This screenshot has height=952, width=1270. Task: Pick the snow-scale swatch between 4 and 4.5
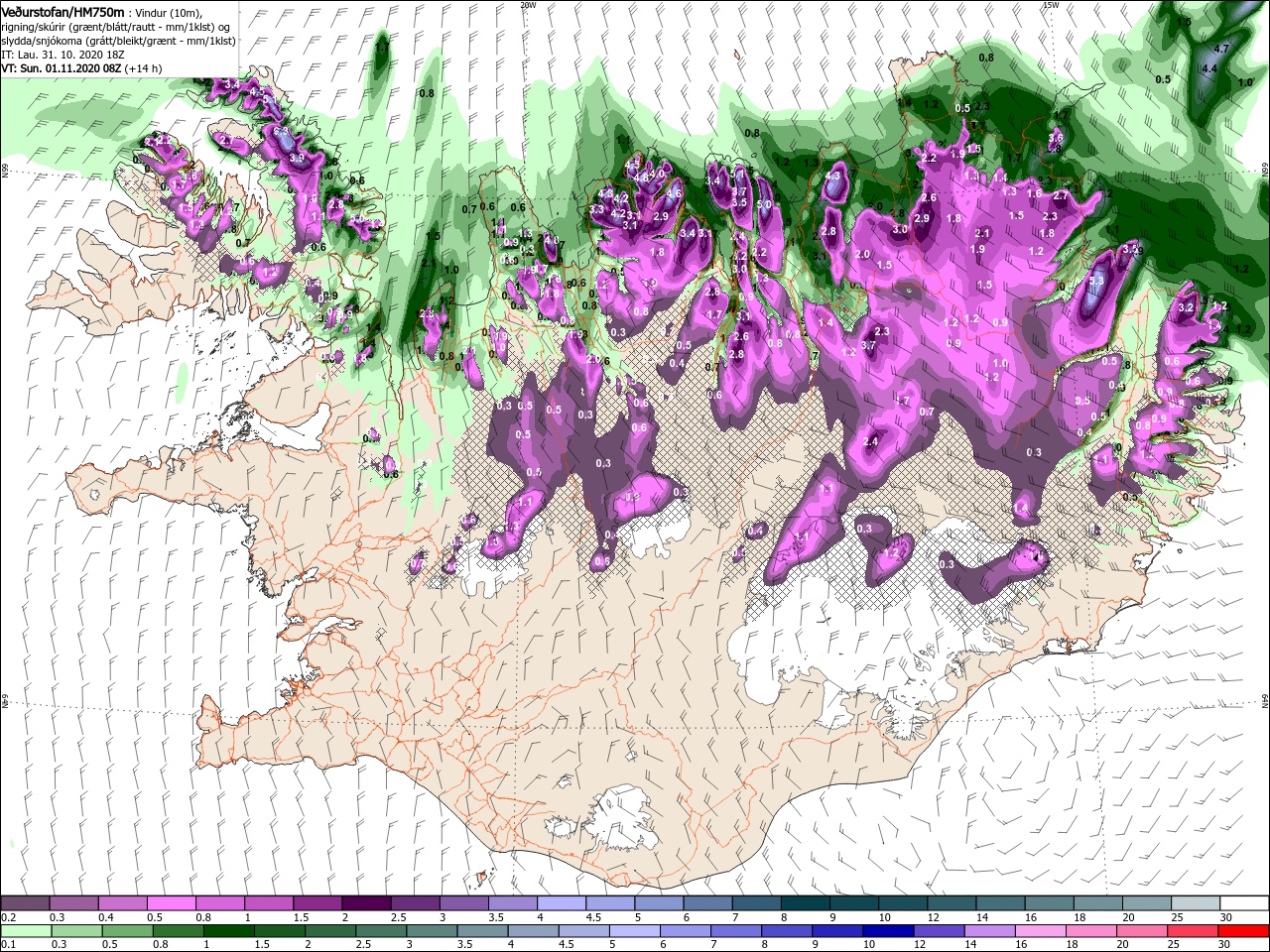click(562, 904)
